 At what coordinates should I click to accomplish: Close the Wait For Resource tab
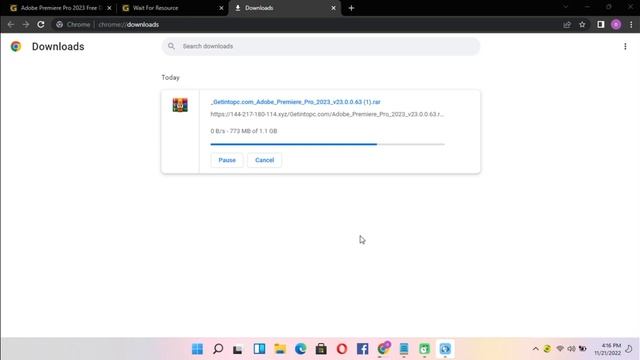(222, 8)
